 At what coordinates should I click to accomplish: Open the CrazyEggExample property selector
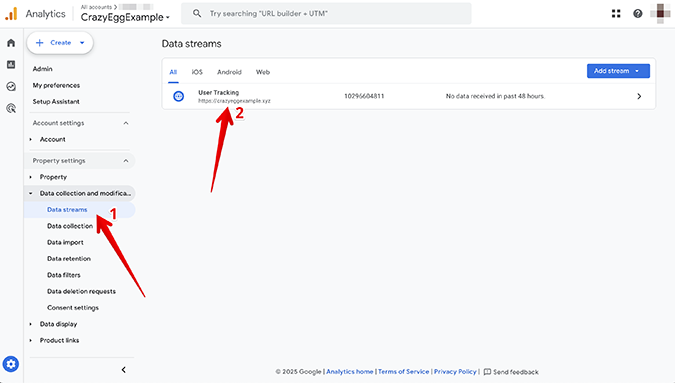click(x=125, y=17)
